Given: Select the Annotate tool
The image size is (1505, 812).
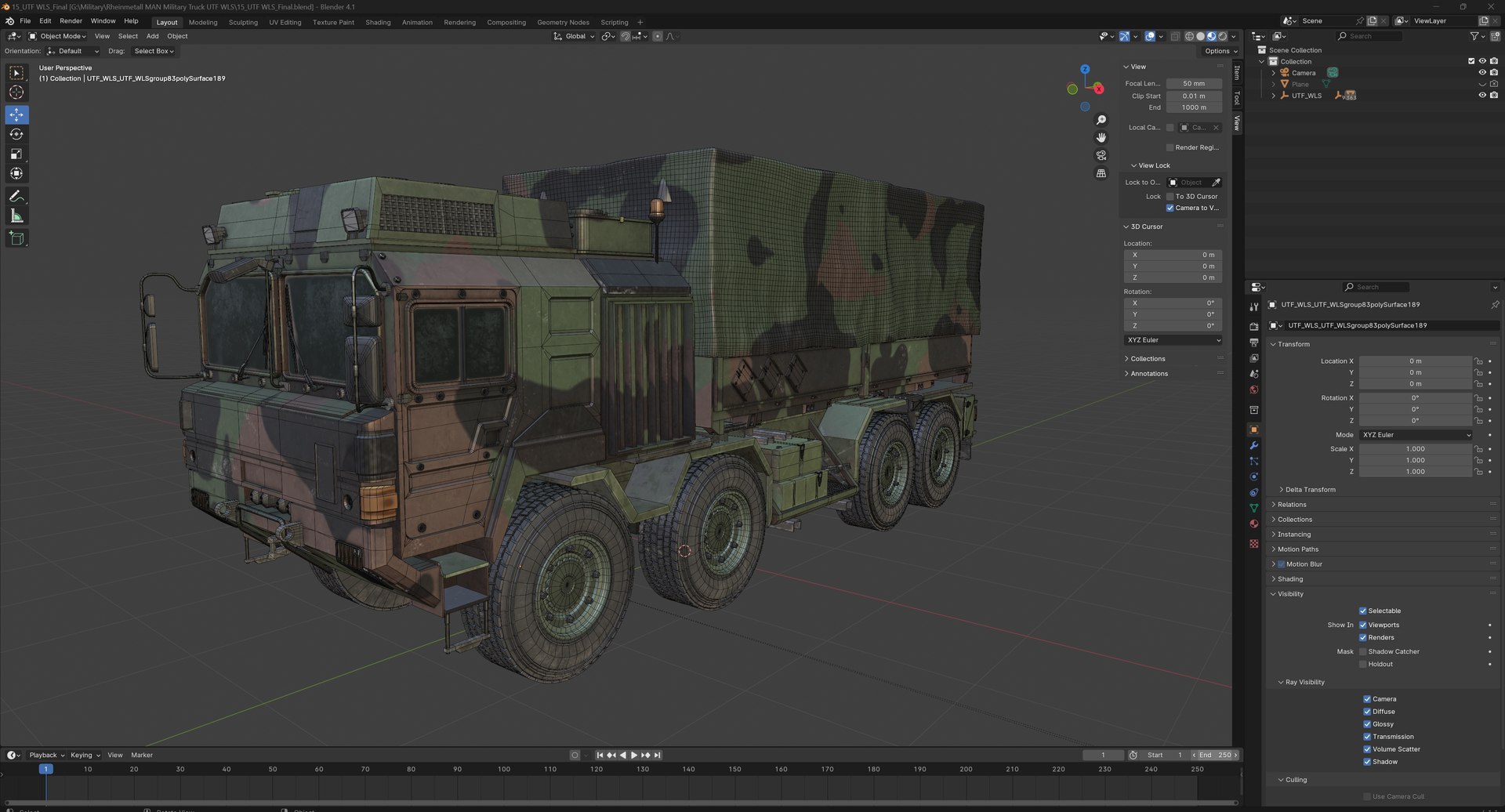Looking at the screenshot, I should coord(16,196).
